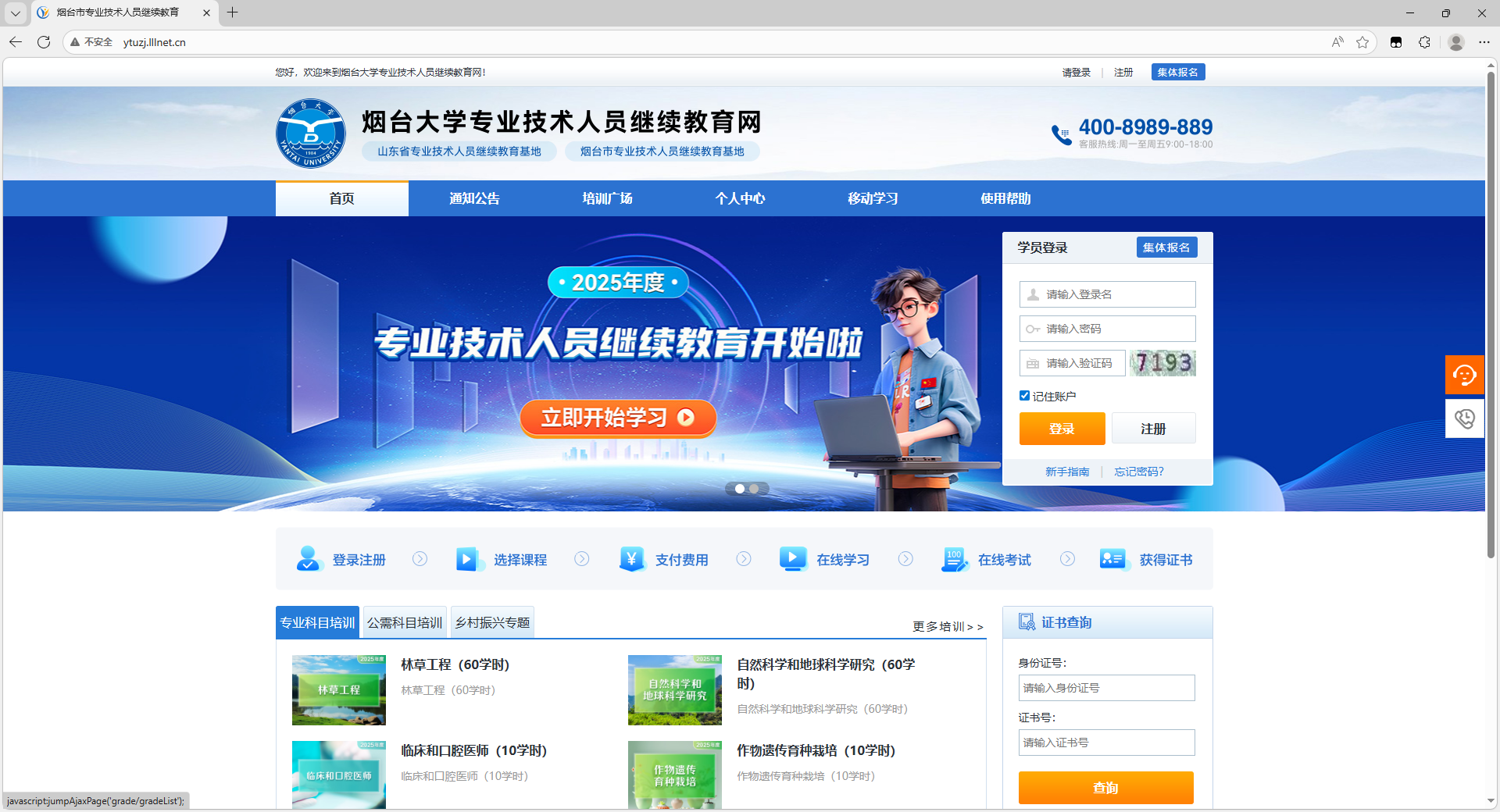Click the orange customer service chat icon

1464,376
